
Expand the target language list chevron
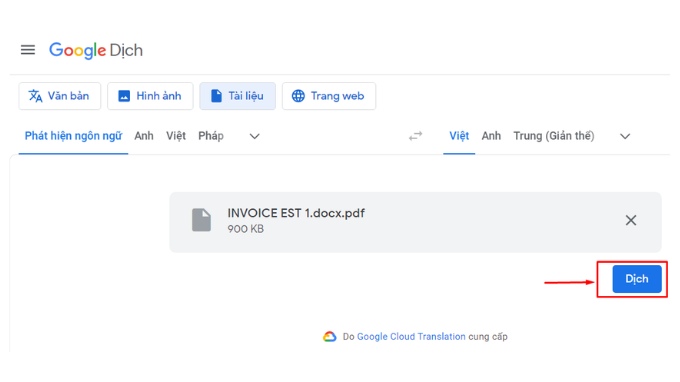(x=625, y=137)
